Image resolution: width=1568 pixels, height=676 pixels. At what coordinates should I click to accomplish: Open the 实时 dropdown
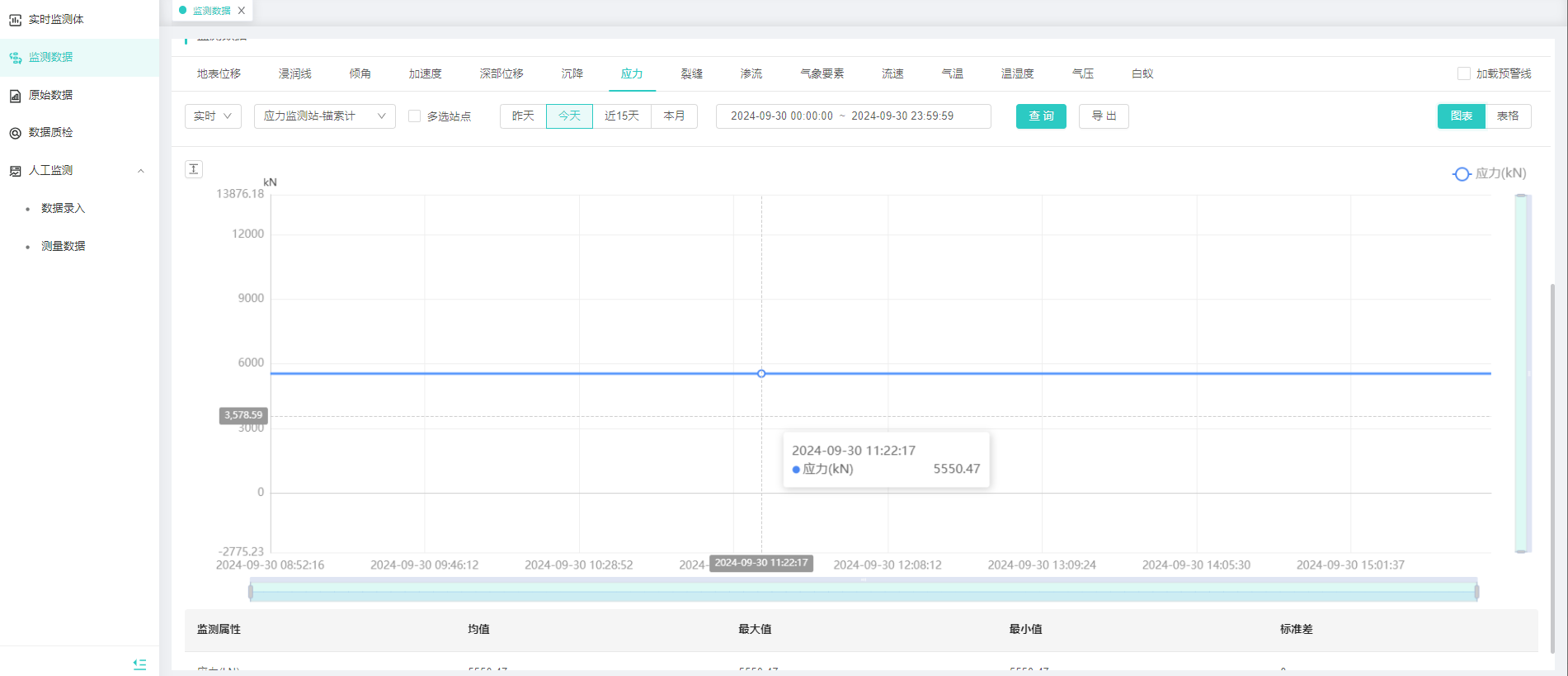point(213,116)
